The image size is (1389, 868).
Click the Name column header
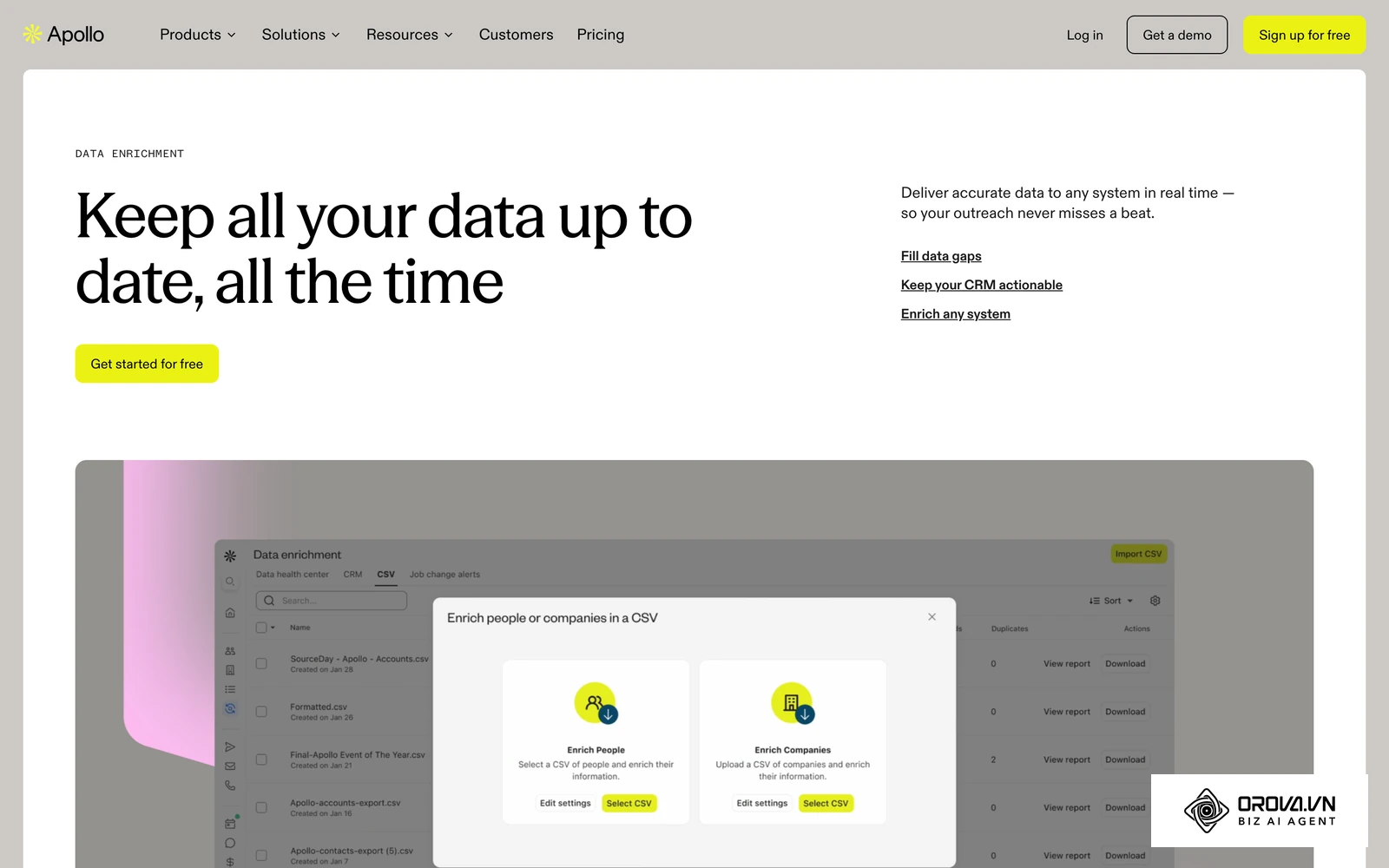(300, 628)
